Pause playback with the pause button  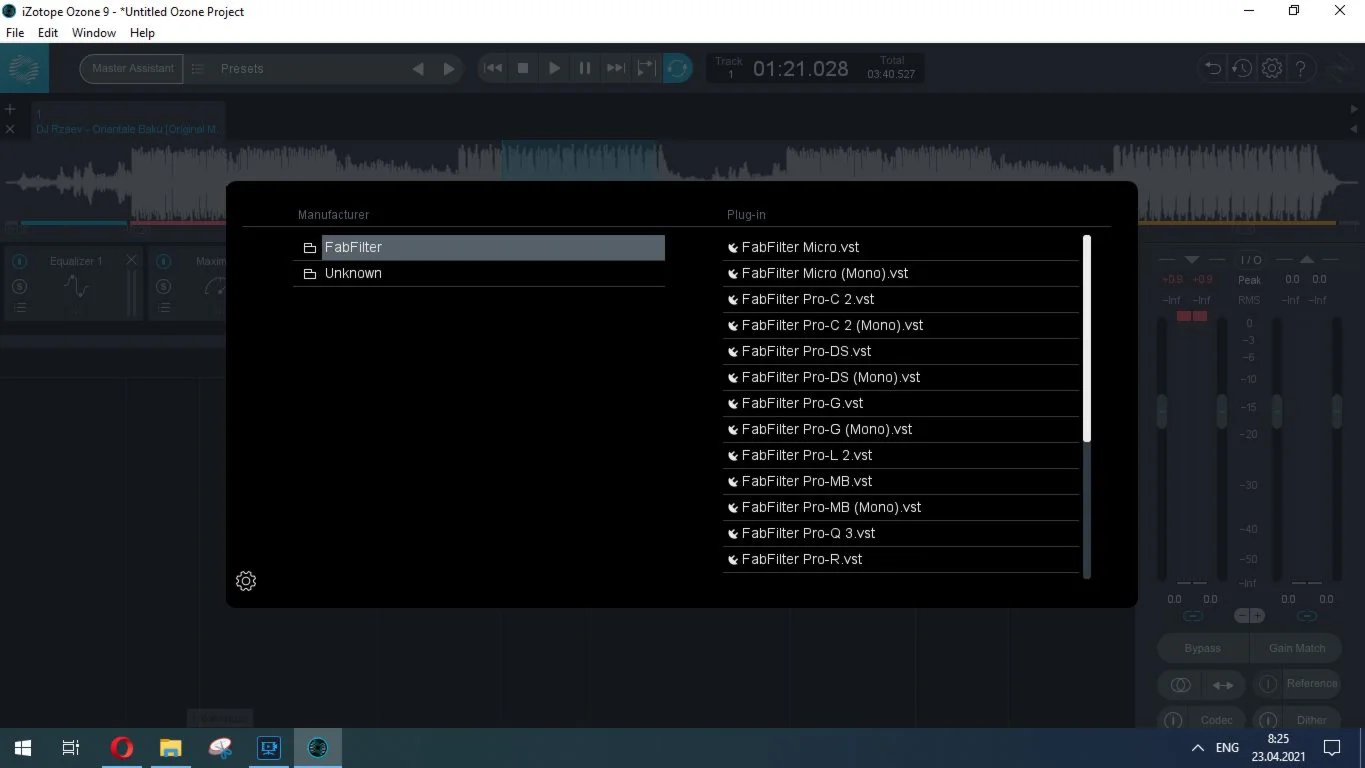585,68
